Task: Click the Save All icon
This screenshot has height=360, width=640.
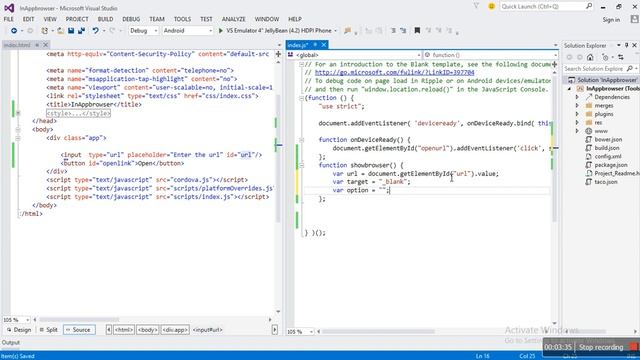Action: [x=82, y=31]
